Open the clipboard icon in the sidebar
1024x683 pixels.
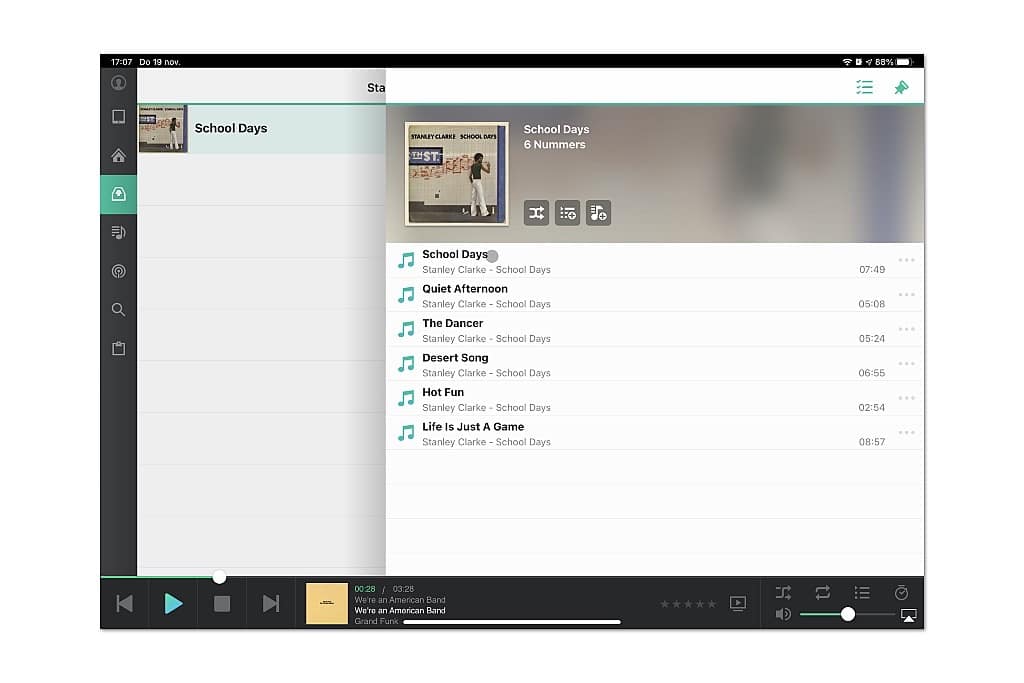(118, 348)
